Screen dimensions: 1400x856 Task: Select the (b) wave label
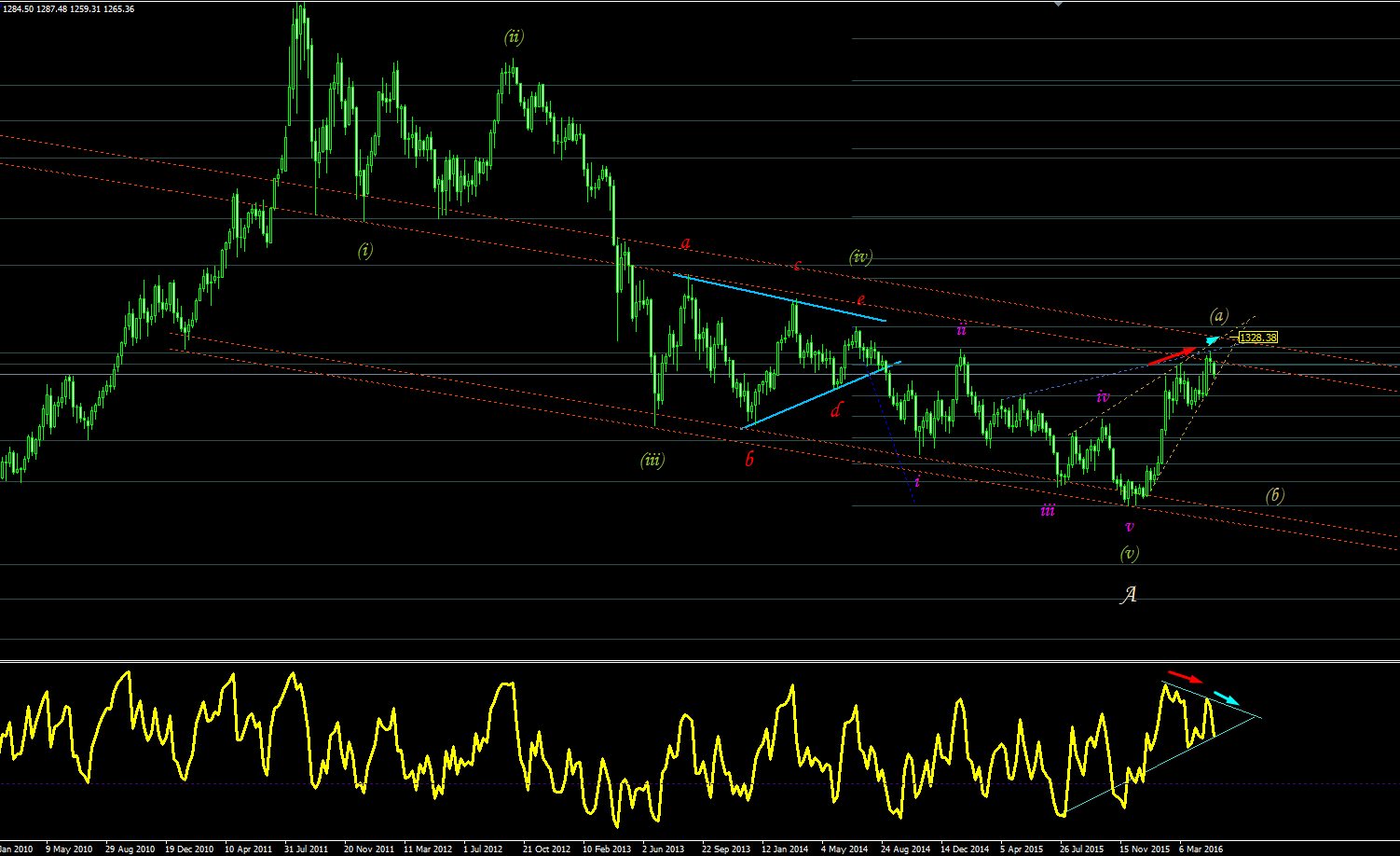[x=1275, y=495]
